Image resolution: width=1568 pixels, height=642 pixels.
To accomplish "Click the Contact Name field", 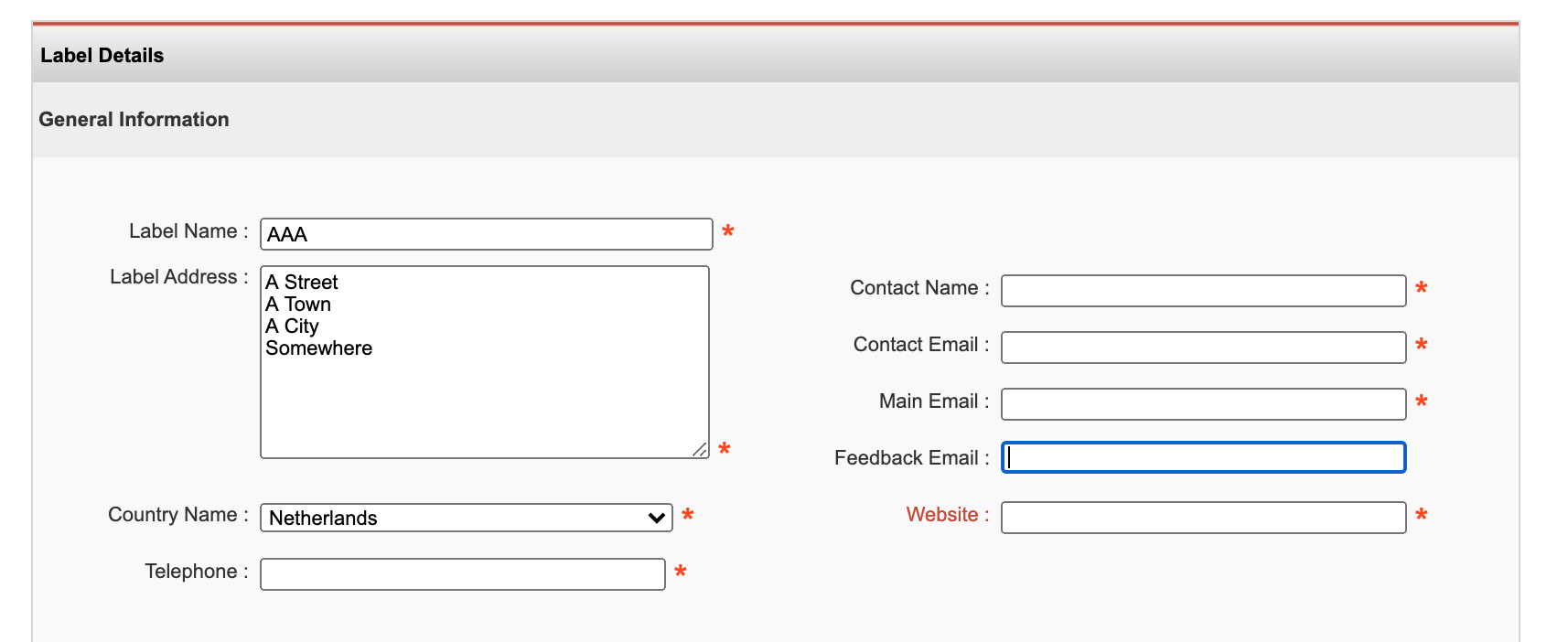I will tap(1203, 291).
